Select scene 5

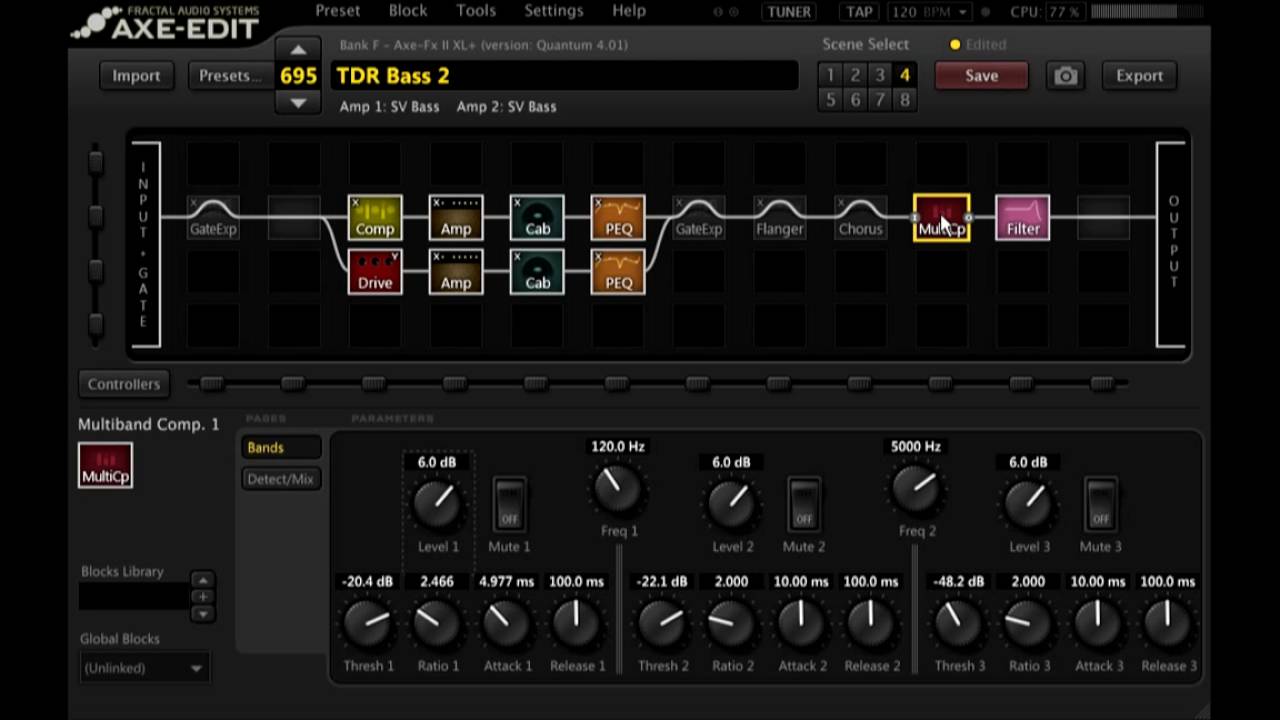(830, 99)
